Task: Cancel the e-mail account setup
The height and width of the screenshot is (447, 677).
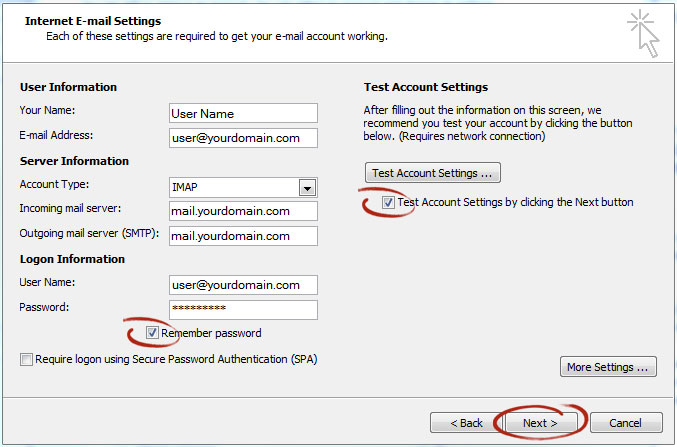Action: click(x=626, y=423)
